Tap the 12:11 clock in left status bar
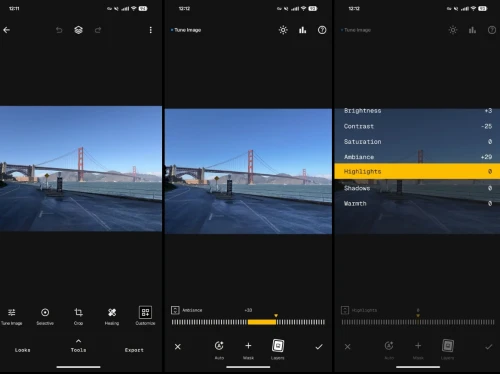 click(14, 9)
